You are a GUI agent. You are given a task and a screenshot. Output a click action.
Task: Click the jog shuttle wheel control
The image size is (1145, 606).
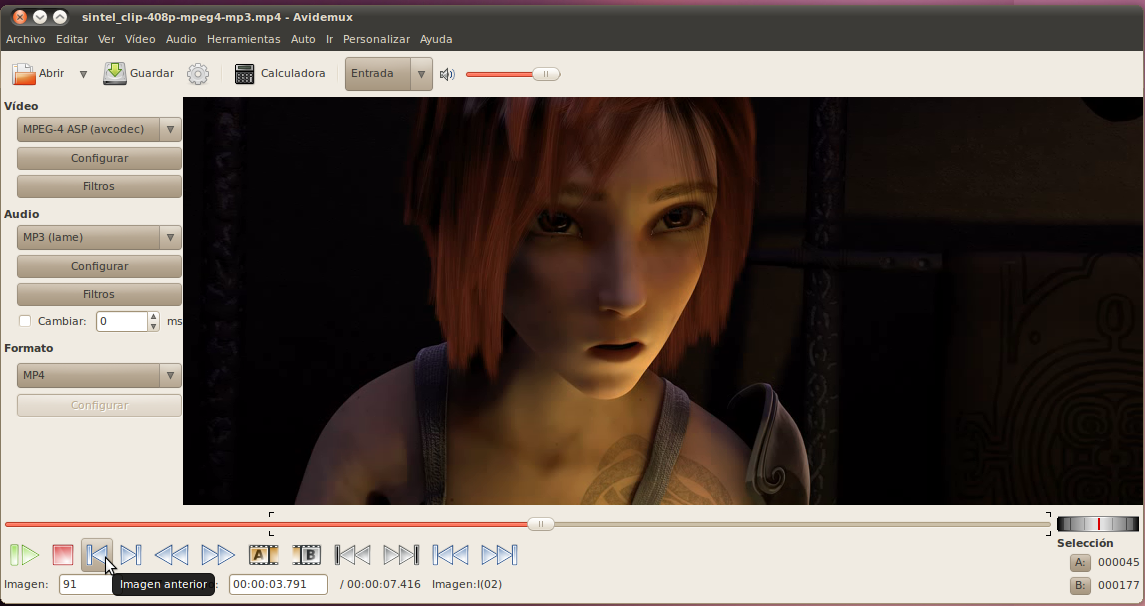tap(1098, 523)
